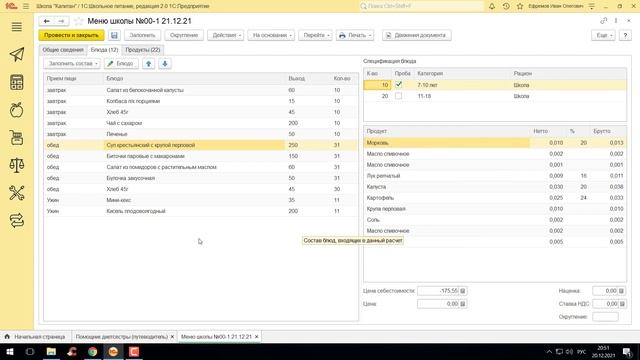Open the shopping cart section in sidebar

pos(17,138)
